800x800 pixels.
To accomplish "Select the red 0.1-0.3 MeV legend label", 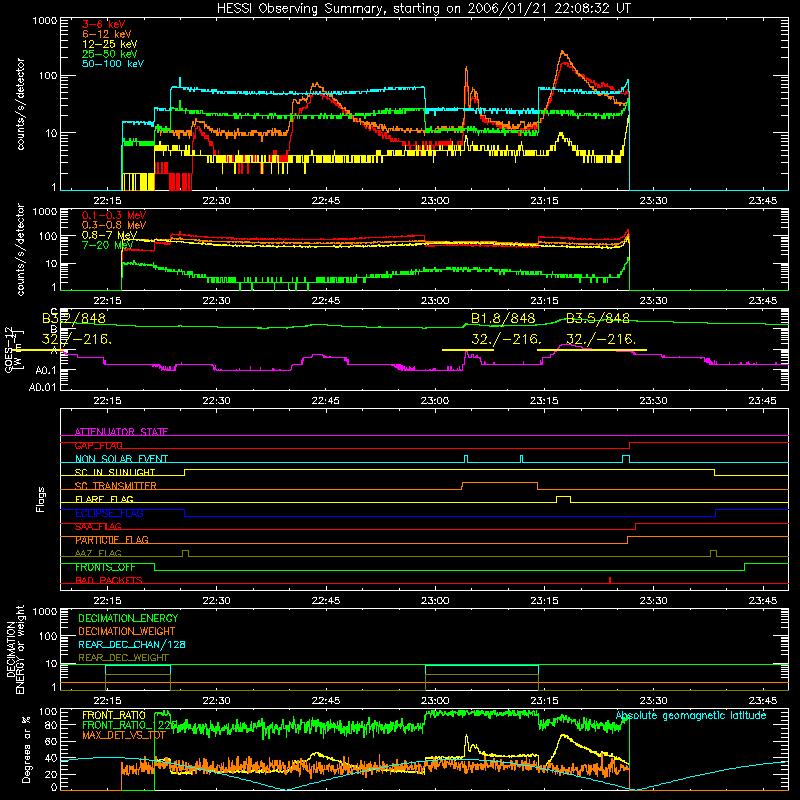I will (x=113, y=215).
